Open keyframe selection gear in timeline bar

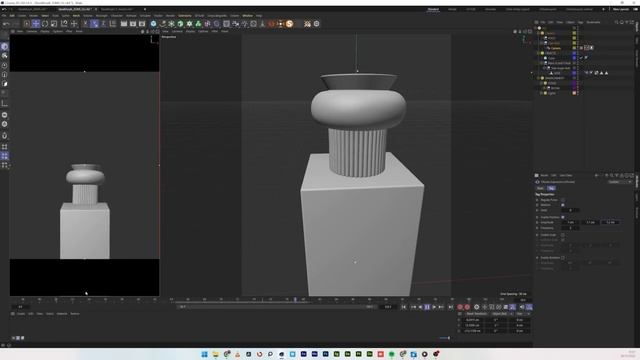[476, 307]
